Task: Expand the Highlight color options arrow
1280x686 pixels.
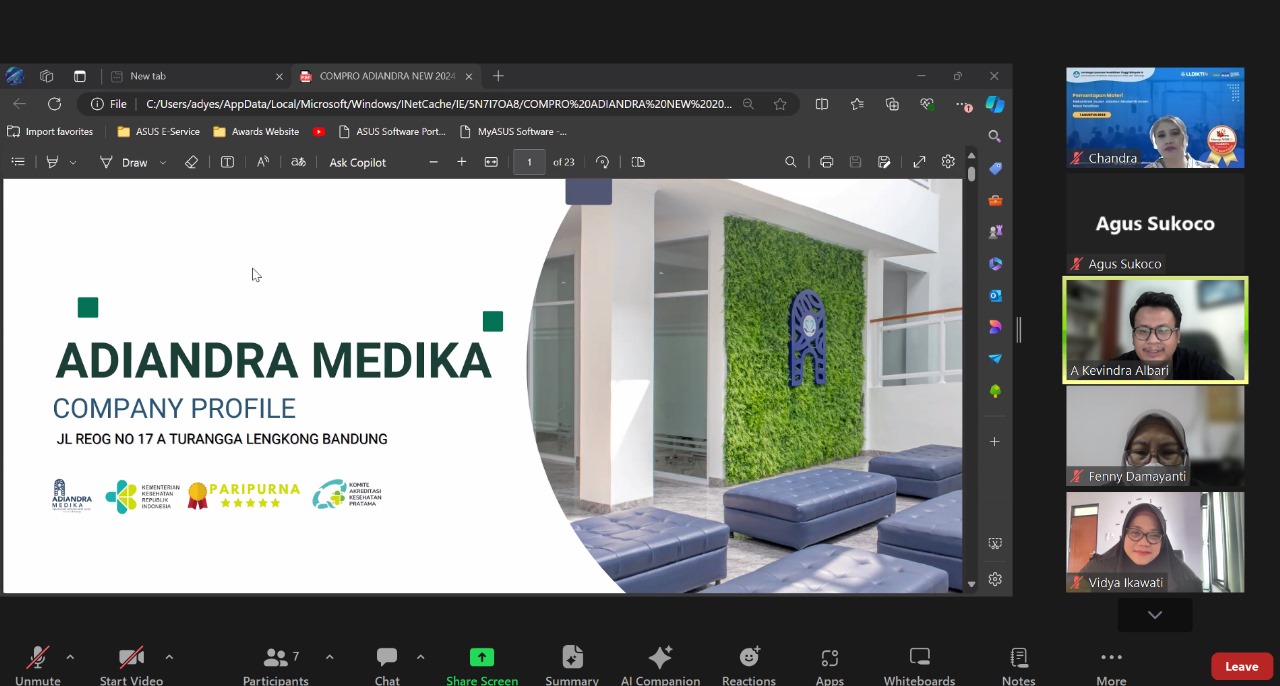Action: tap(73, 162)
